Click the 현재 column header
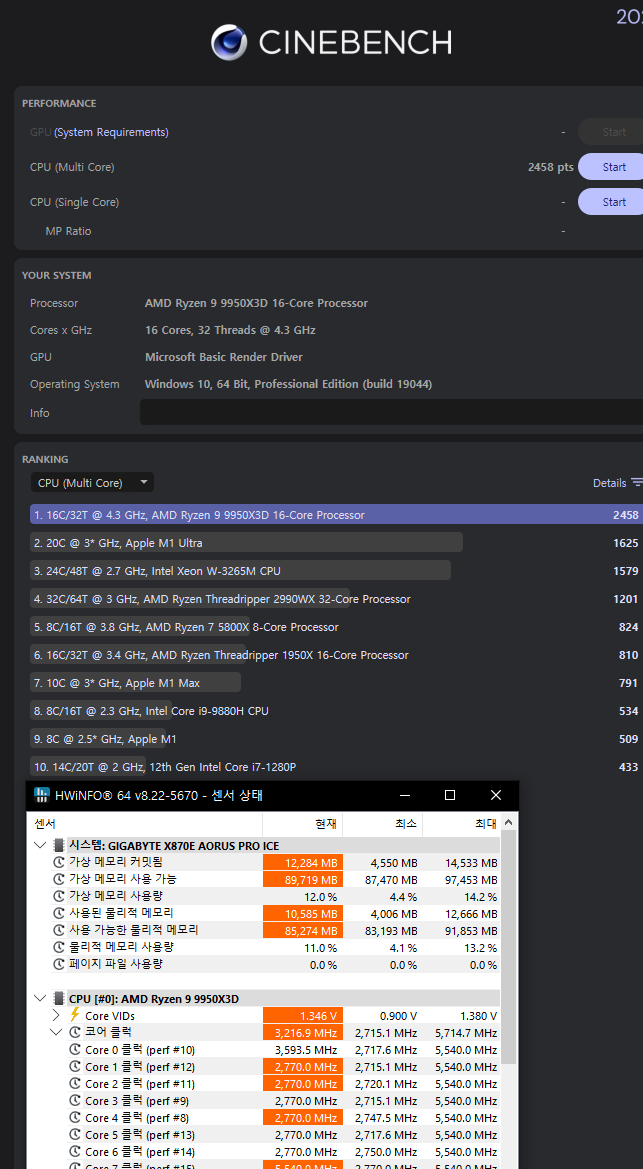 click(302, 824)
